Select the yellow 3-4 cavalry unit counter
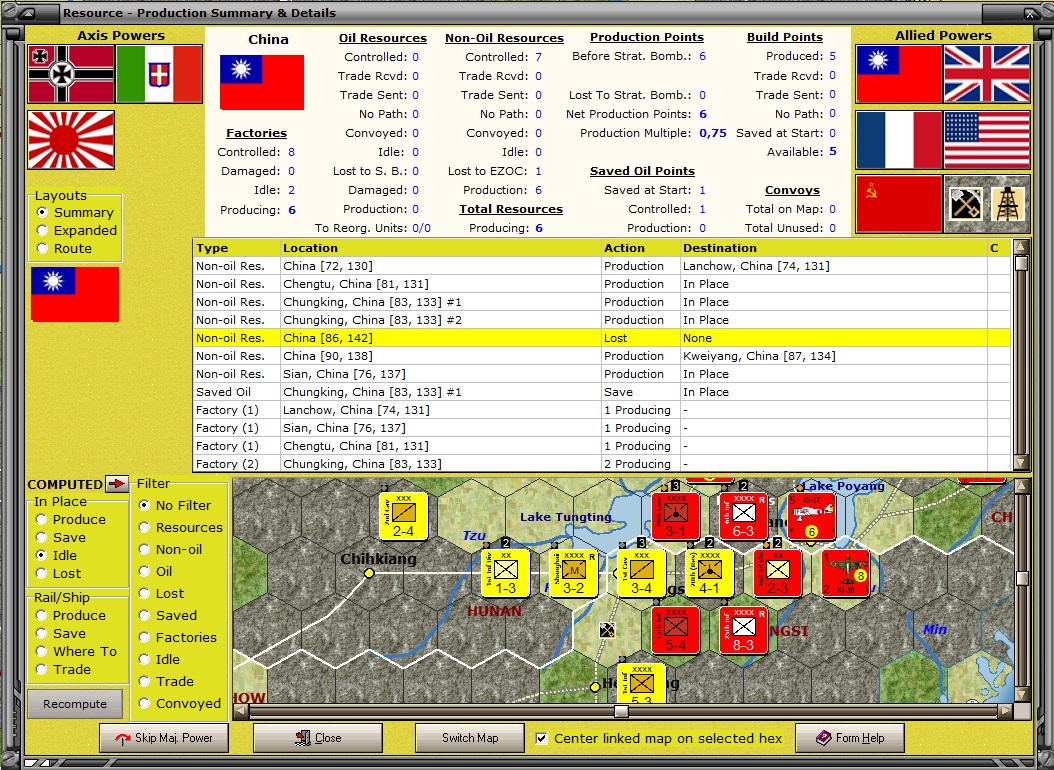This screenshot has height=770, width=1054. 641,573
